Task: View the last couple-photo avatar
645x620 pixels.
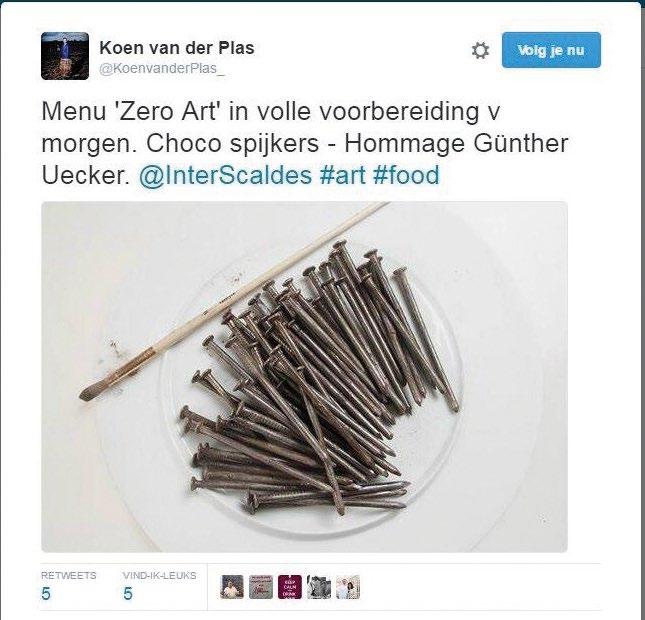Action: [348, 587]
